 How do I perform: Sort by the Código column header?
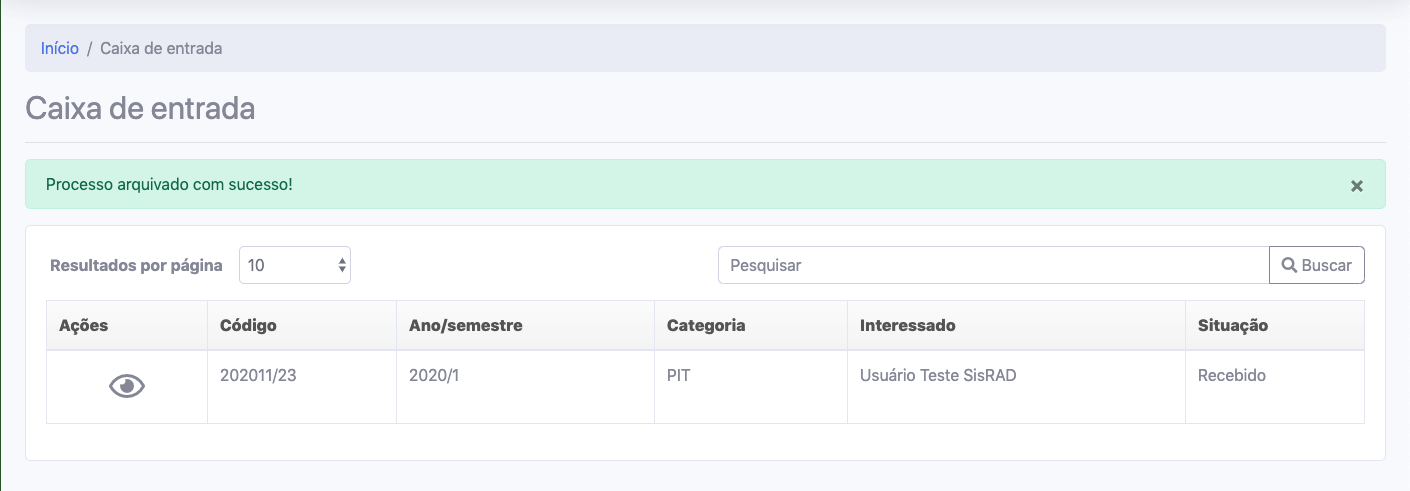[248, 325]
